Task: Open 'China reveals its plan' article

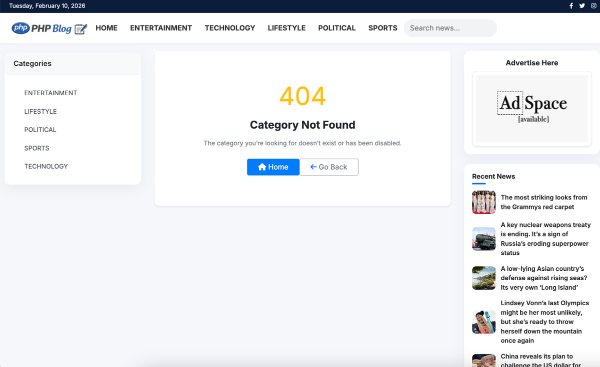Action: pos(541,360)
